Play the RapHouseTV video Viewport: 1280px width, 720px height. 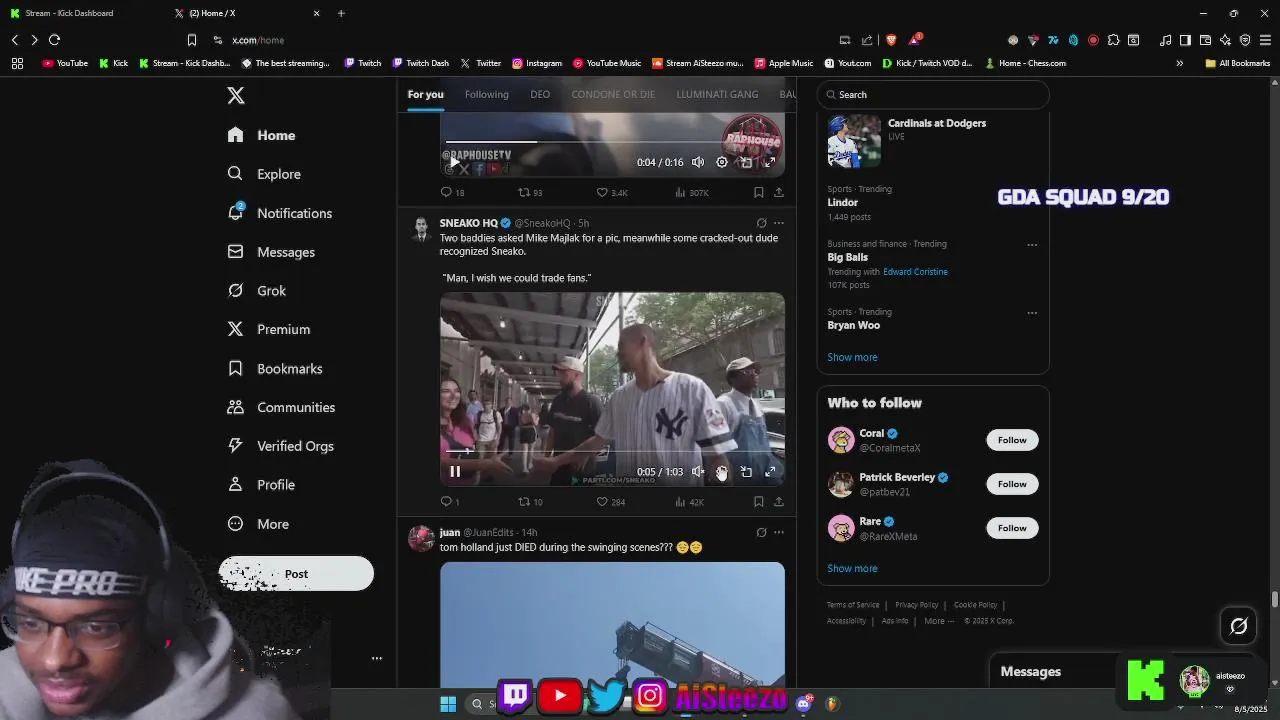click(x=455, y=162)
